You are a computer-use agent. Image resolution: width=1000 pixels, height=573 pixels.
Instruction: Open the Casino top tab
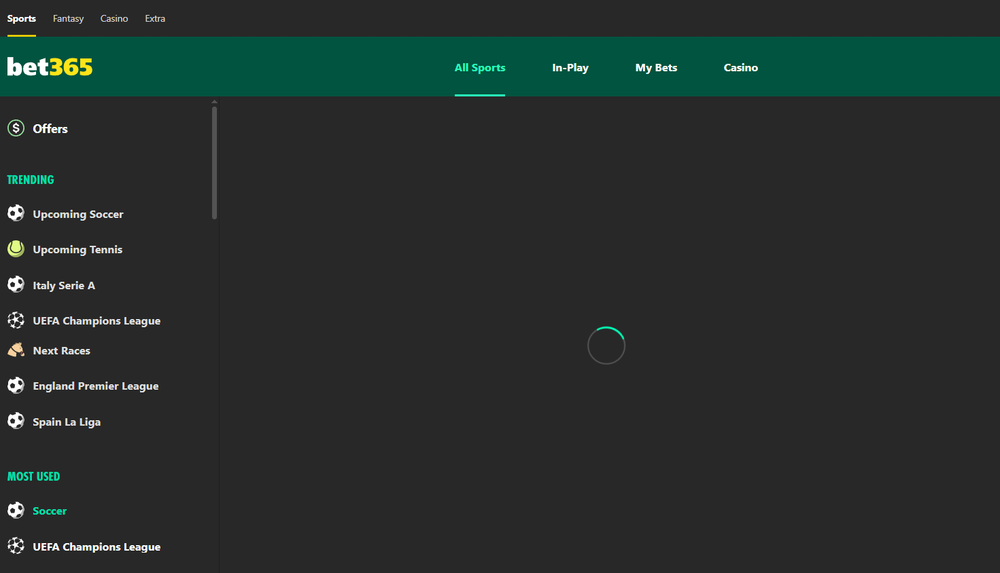114,19
